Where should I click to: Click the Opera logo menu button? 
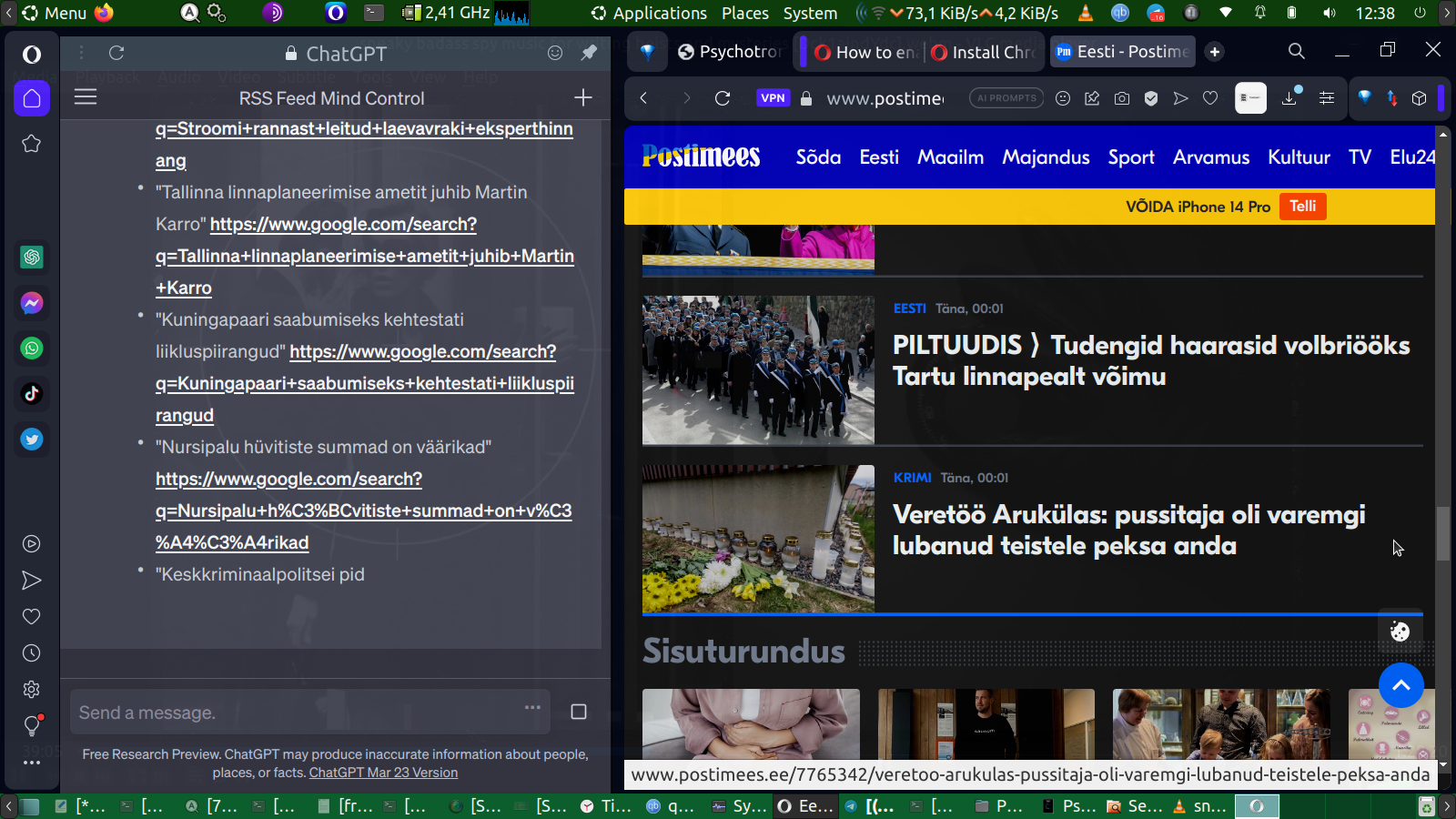[x=32, y=55]
